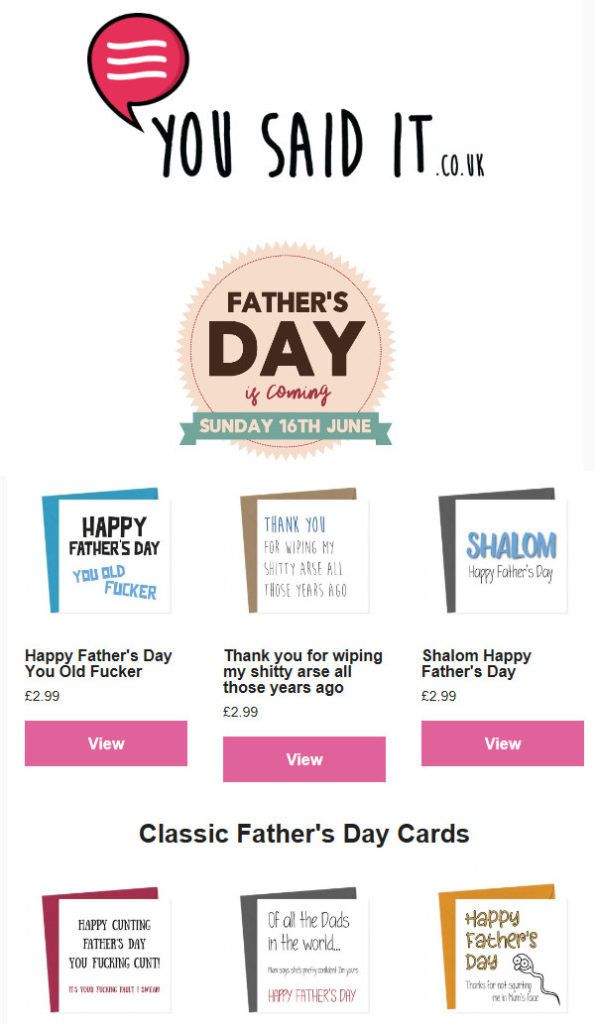Screen dimensions: 595x1024
Task: Click the £2.99 price under the Shalom card
Action: tap(439, 696)
